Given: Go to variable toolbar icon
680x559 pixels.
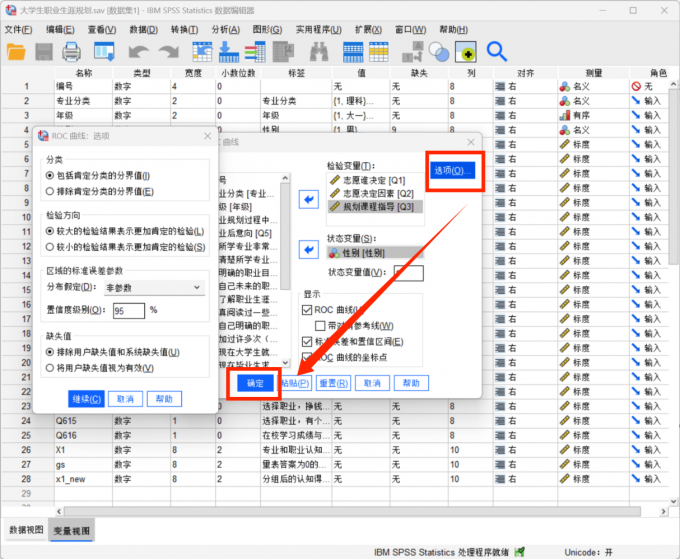Looking at the screenshot, I should 229,52.
